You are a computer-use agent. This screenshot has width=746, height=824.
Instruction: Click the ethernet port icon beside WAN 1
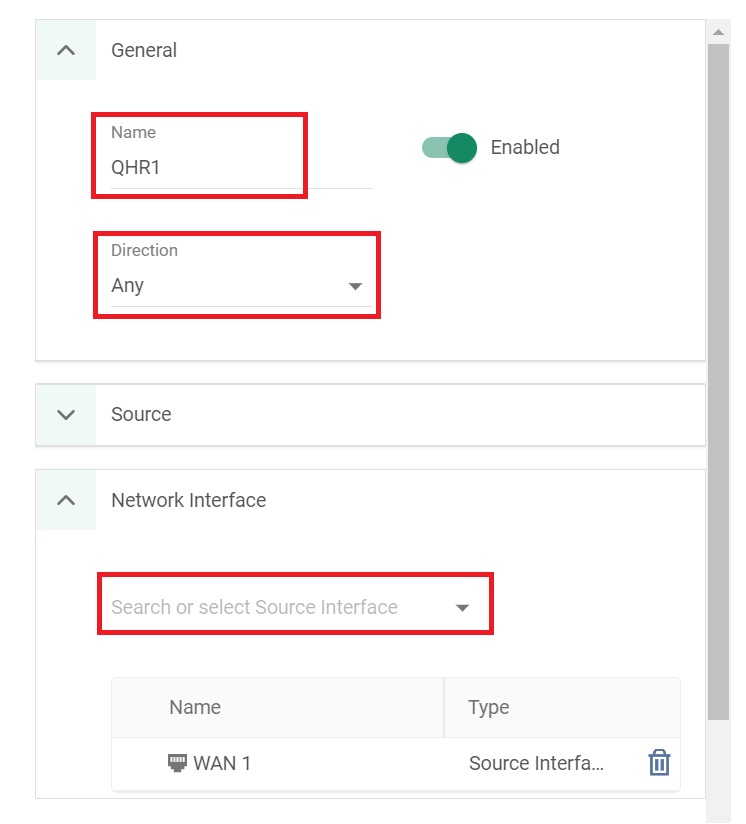click(x=177, y=763)
